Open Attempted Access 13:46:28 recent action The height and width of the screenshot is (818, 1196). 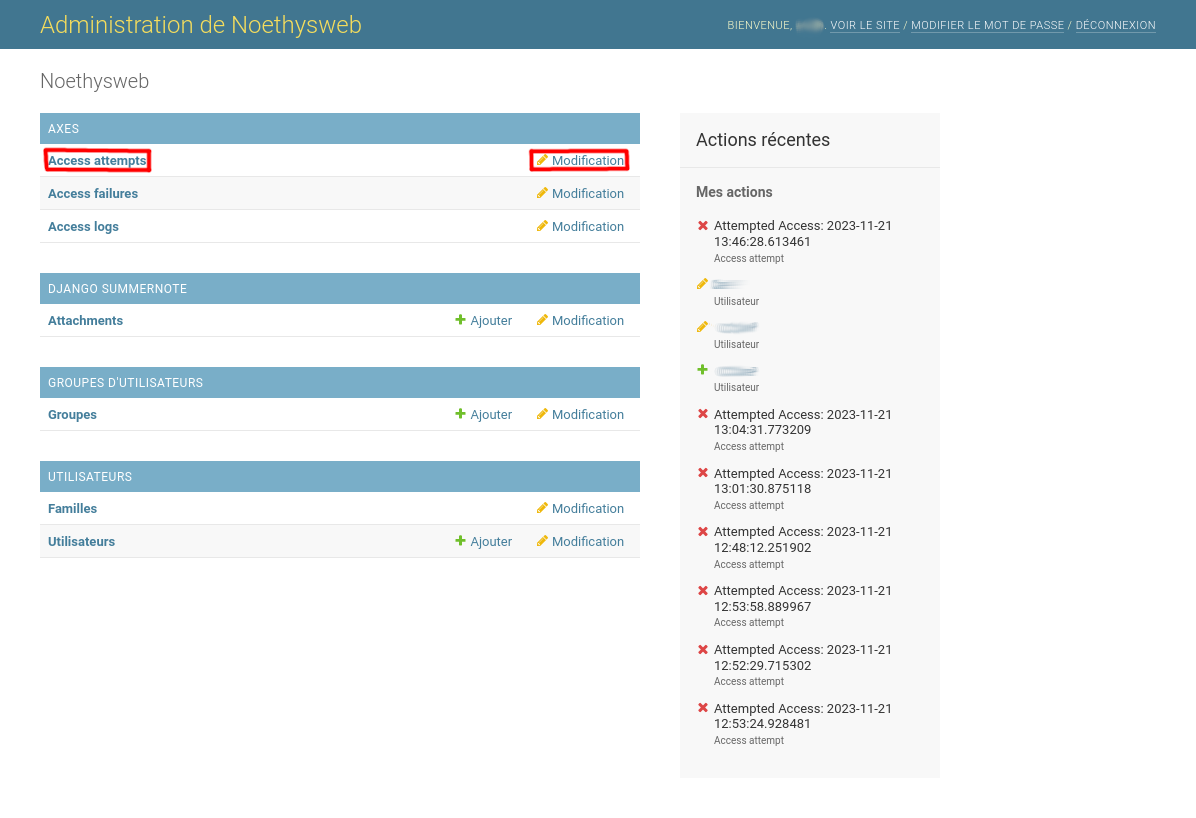coord(802,233)
